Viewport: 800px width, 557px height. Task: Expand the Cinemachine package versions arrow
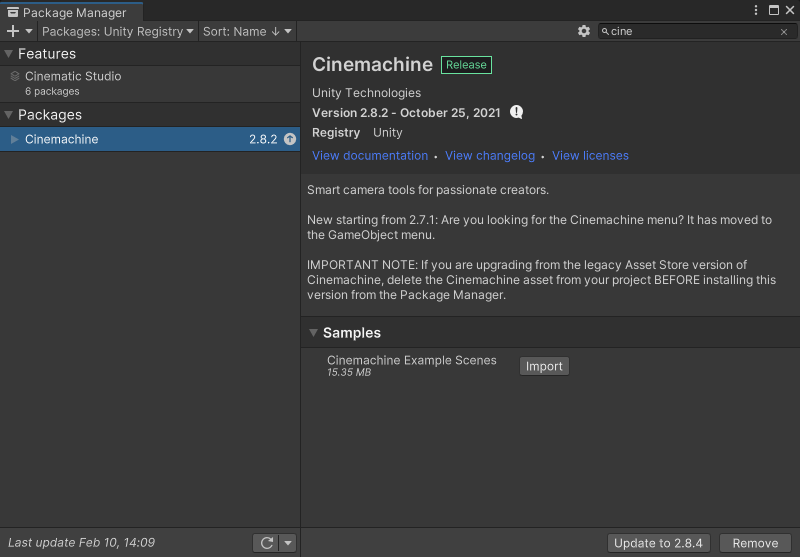tap(15, 139)
